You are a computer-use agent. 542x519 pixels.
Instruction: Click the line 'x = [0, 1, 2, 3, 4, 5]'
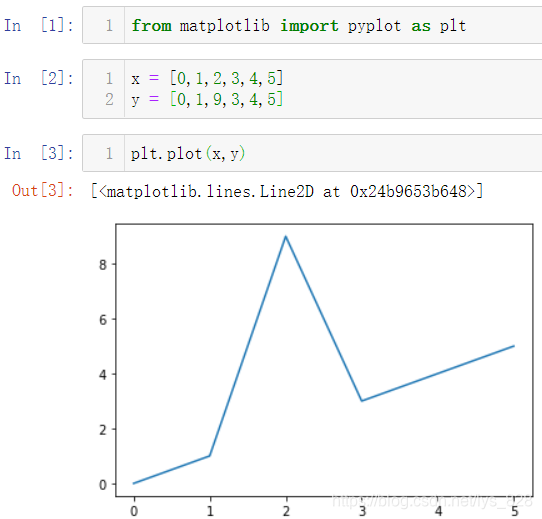(x=207, y=78)
